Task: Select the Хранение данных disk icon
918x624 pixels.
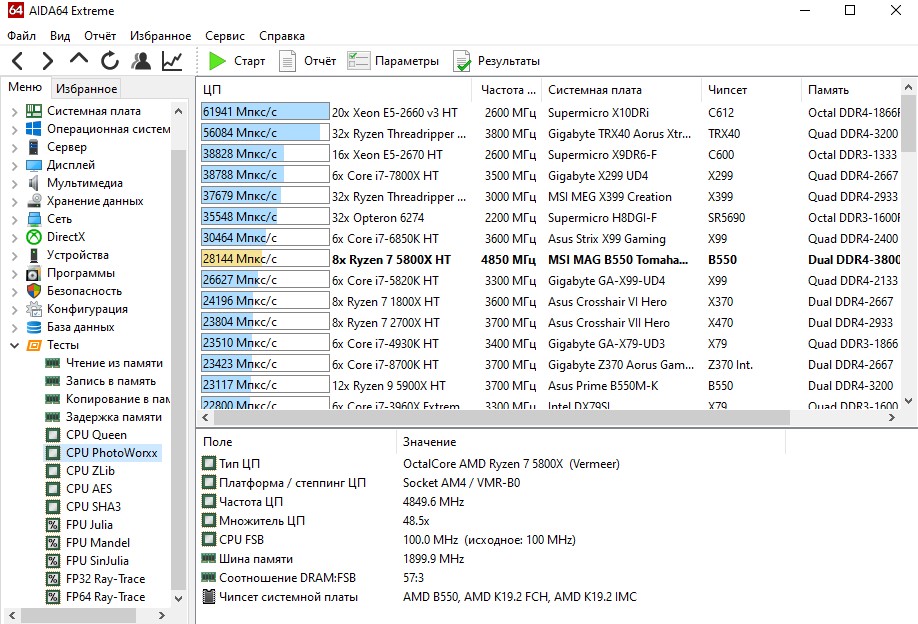Action: pyautogui.click(x=34, y=201)
